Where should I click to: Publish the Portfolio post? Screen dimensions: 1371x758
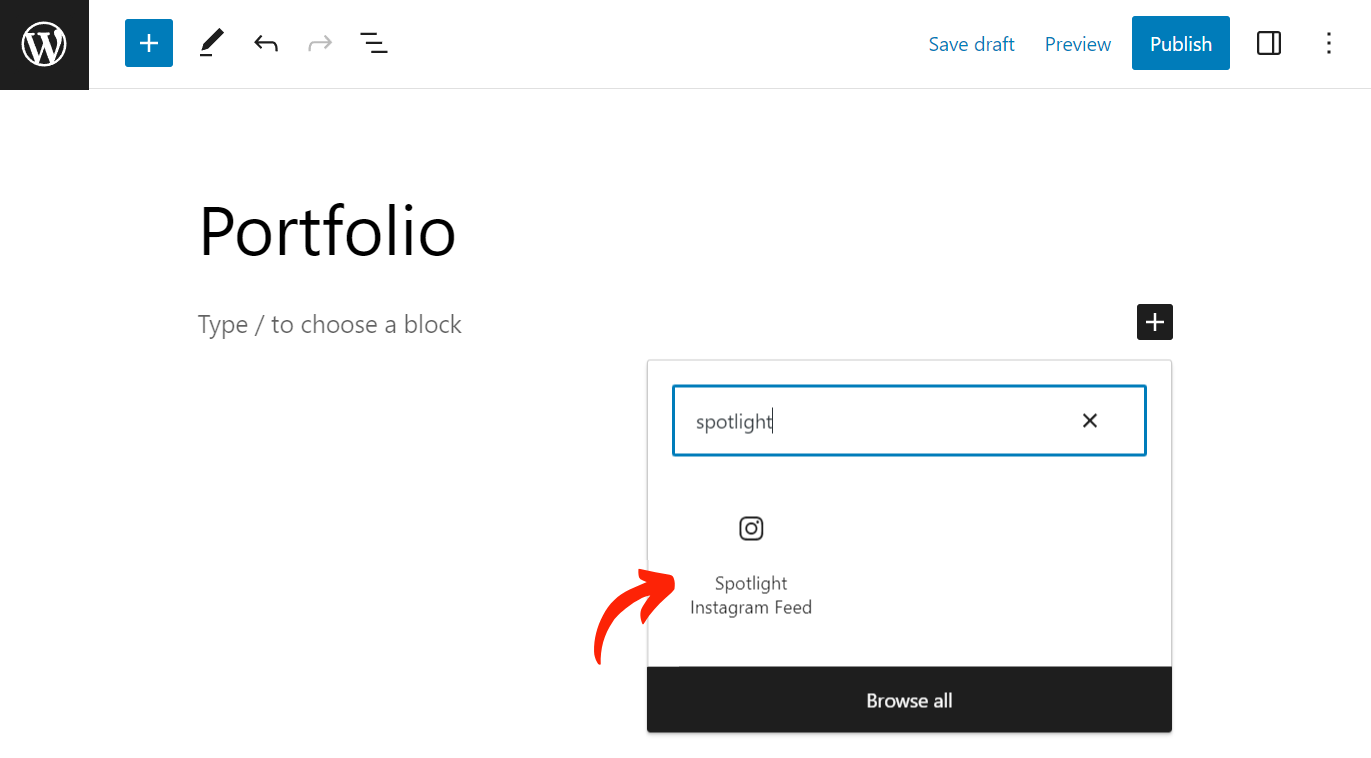[x=1181, y=43]
